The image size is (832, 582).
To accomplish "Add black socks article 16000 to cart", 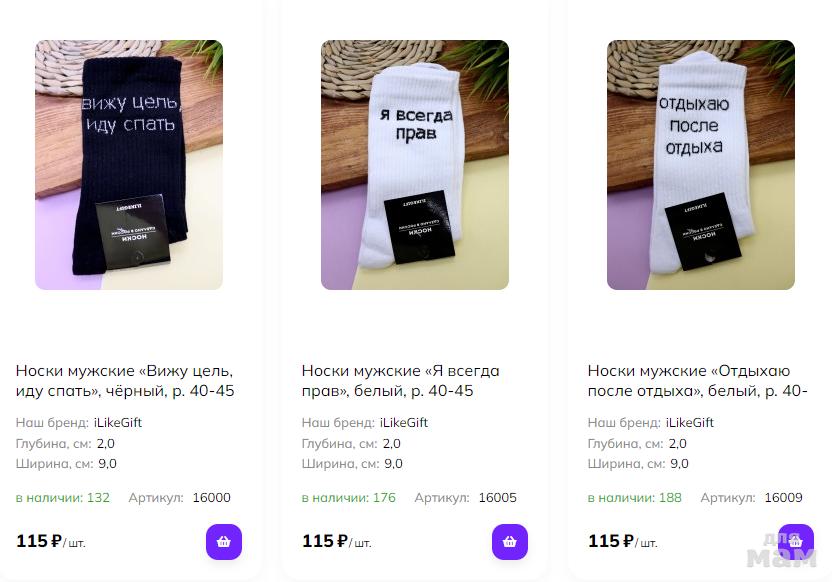I will pos(223,542).
